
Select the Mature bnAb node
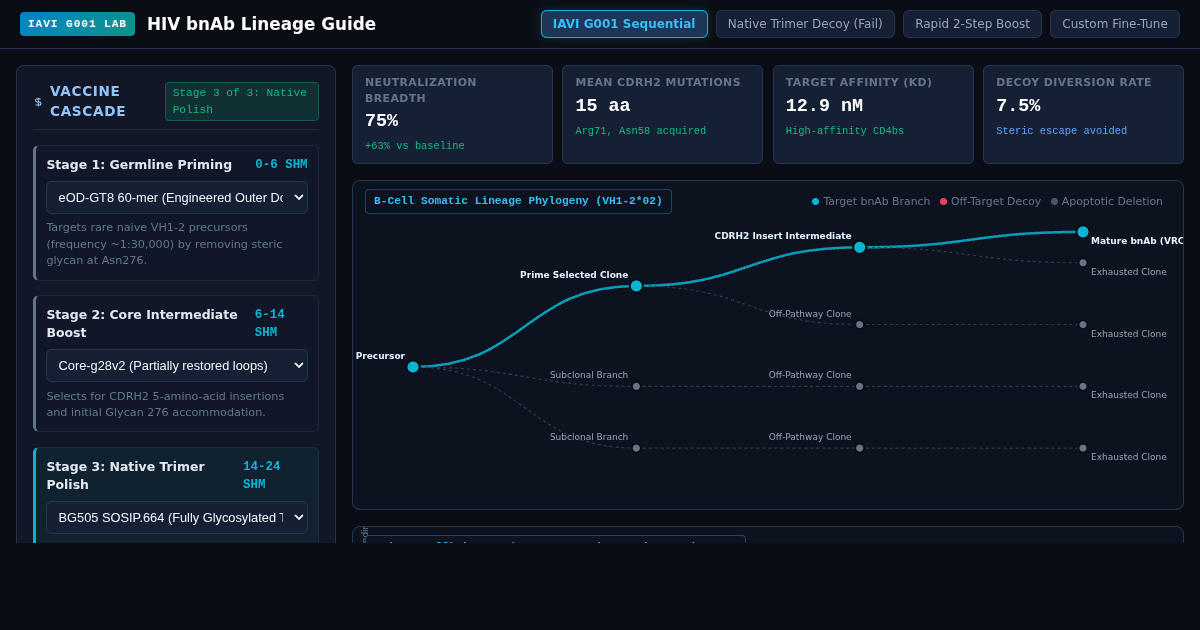click(x=1083, y=232)
